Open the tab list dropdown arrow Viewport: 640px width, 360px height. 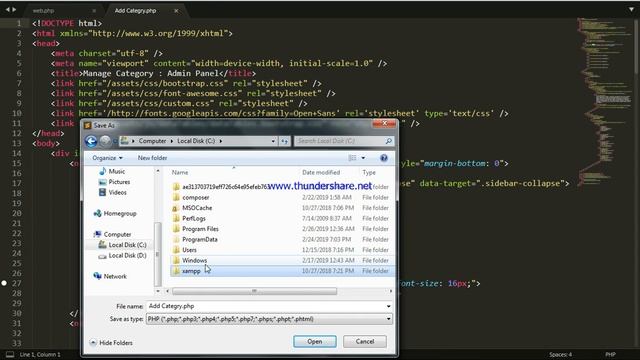point(631,9)
